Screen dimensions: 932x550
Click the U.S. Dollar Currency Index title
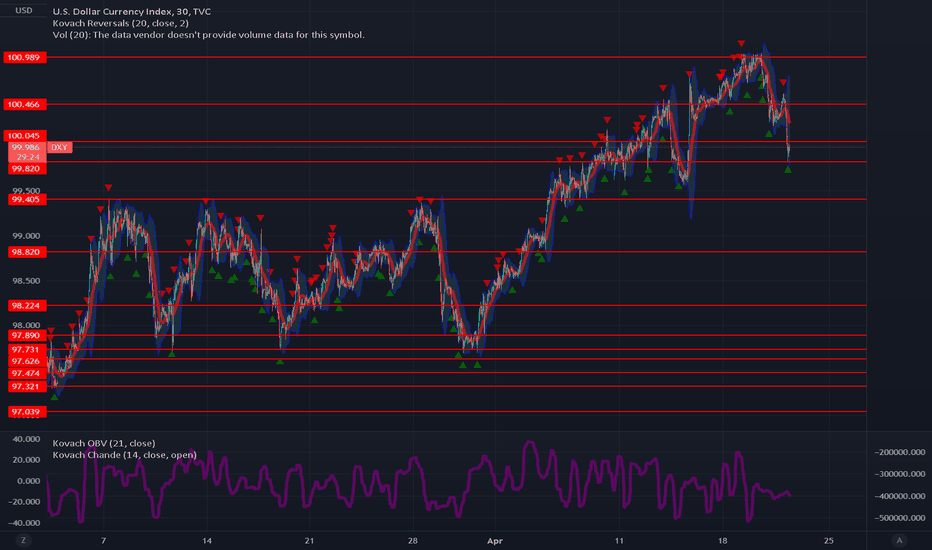tap(131, 11)
